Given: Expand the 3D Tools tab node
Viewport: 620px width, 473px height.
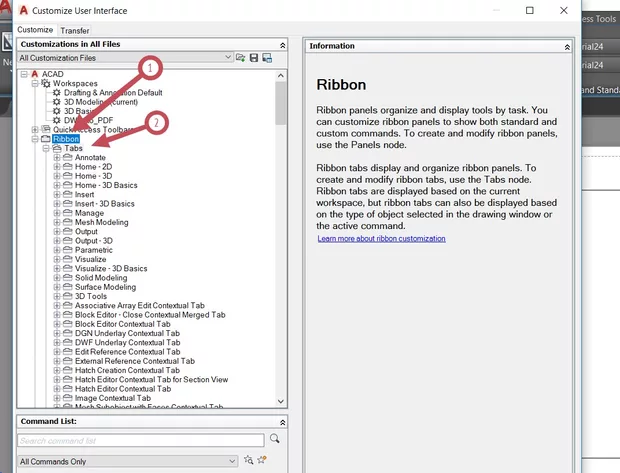Looking at the screenshot, I should click(57, 296).
